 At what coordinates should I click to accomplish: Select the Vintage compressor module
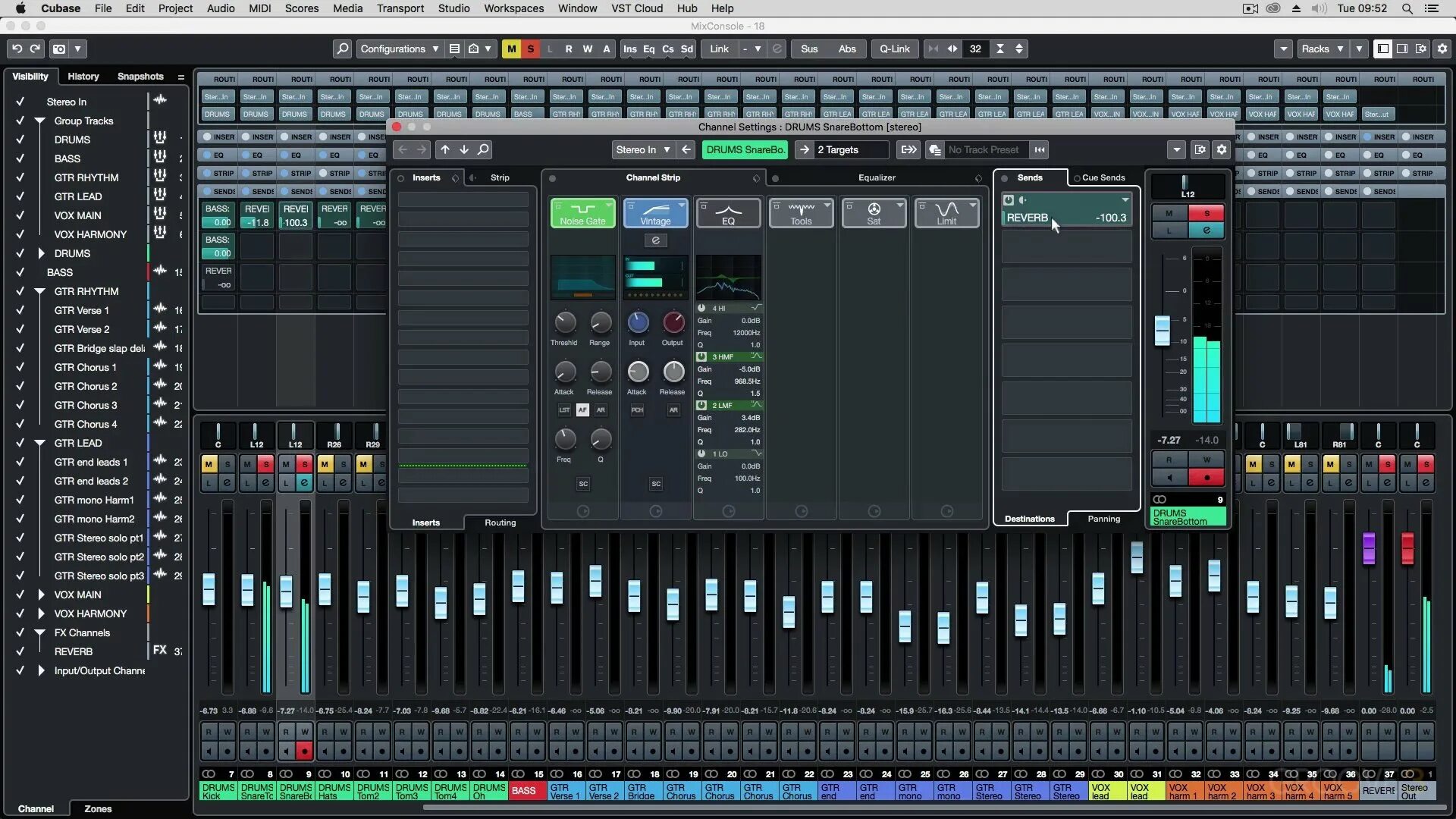[655, 213]
